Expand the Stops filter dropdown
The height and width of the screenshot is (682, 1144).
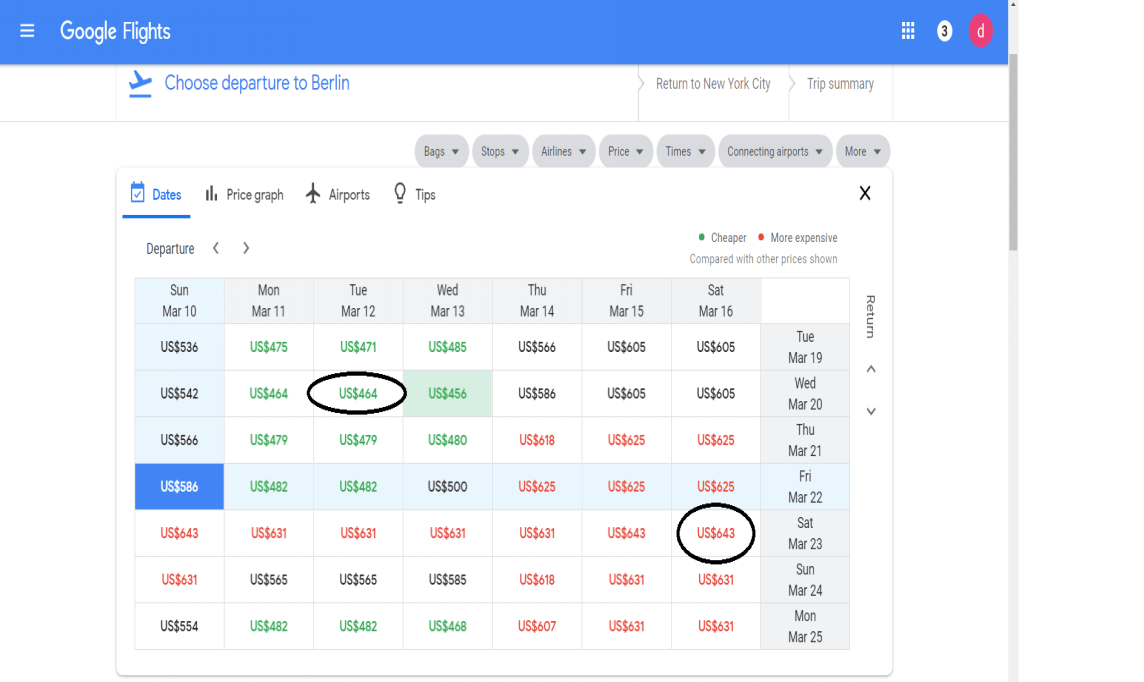[500, 152]
